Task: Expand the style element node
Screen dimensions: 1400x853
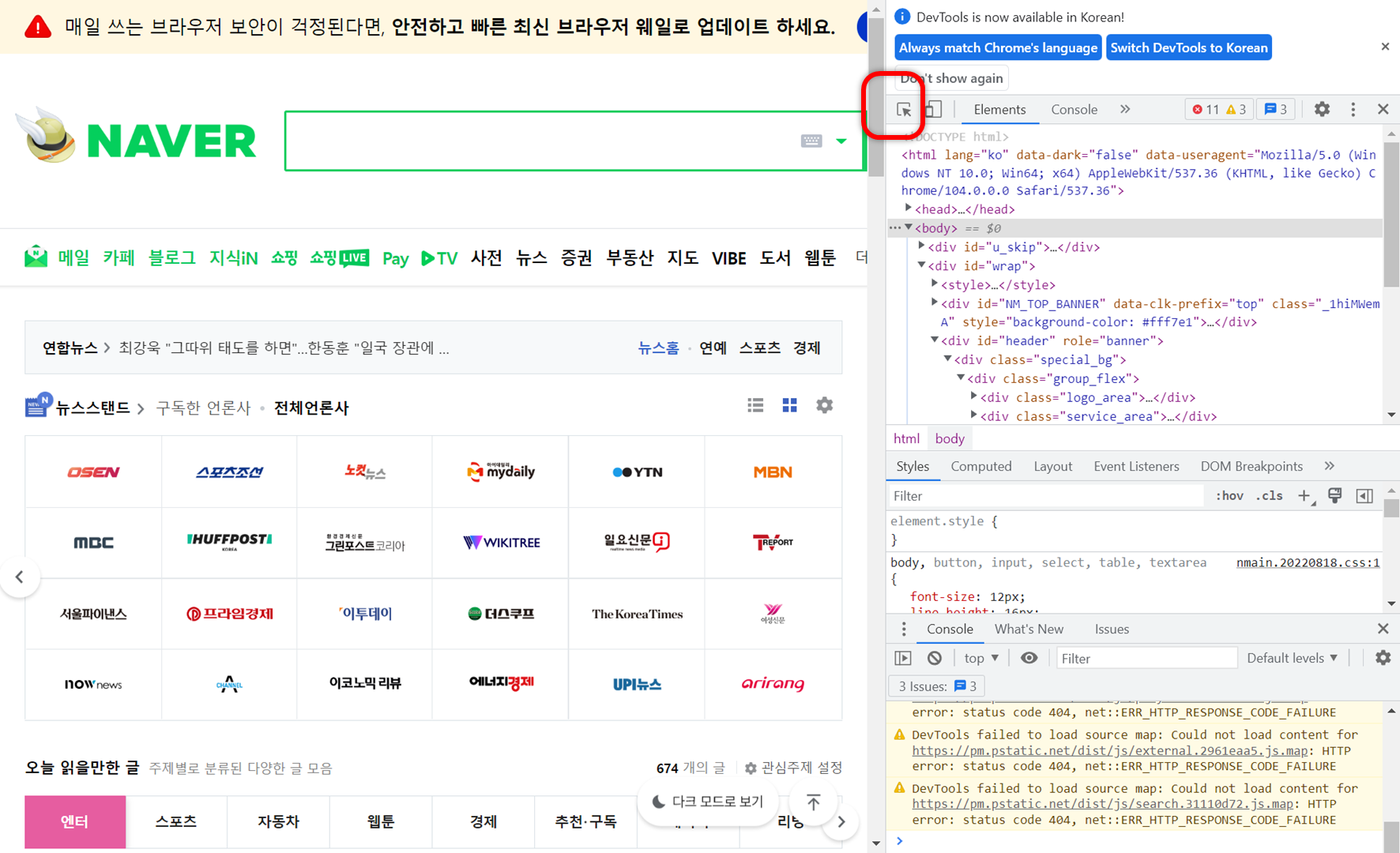Action: [935, 284]
